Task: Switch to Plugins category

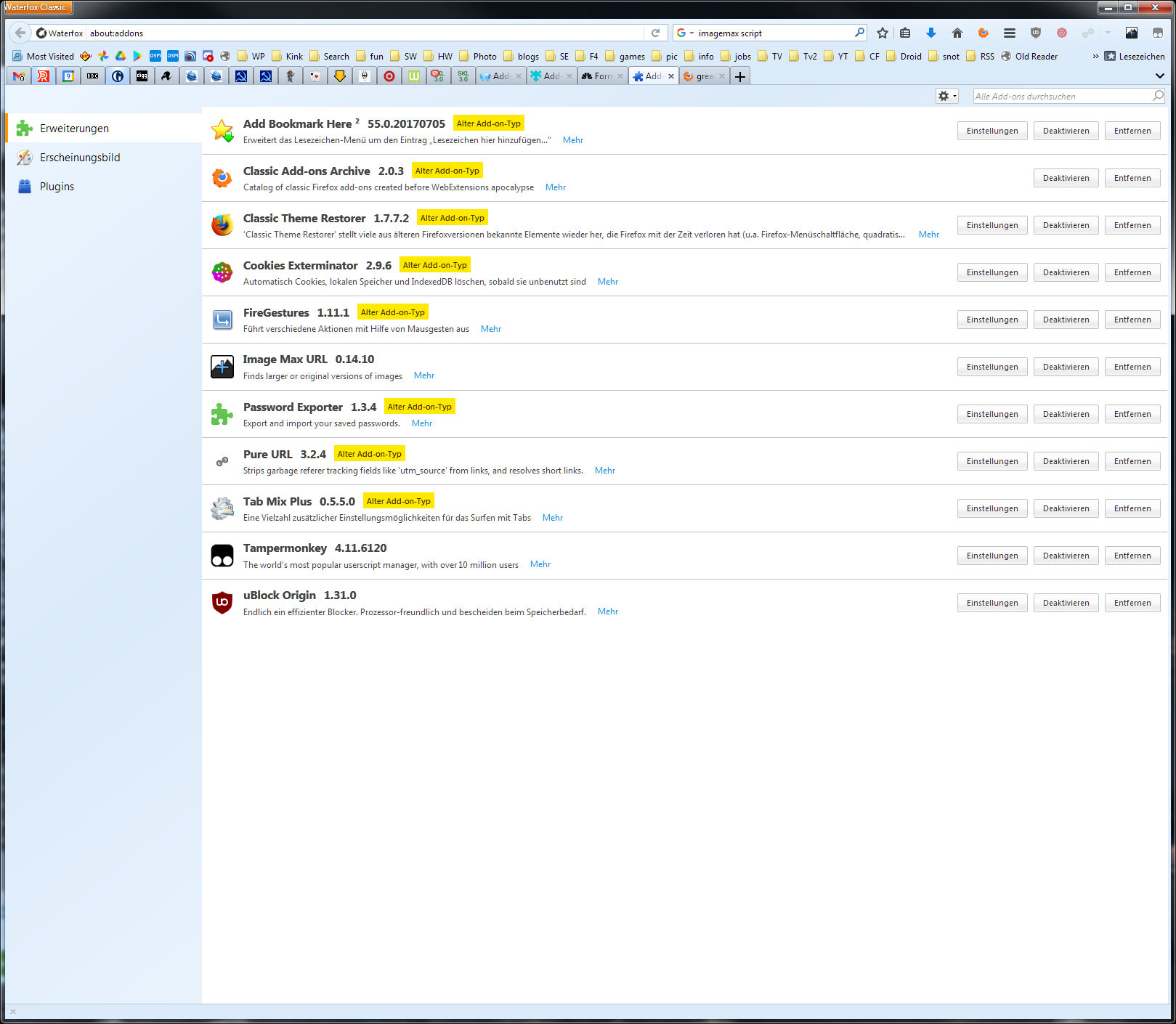Action: point(57,187)
